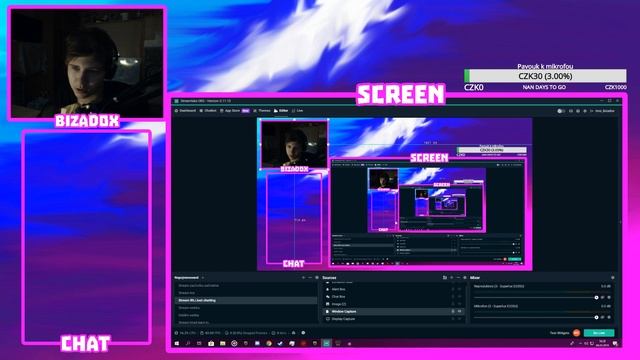The height and width of the screenshot is (360, 640).
Task: Add a source folder in Sources panel
Action: coord(444,278)
